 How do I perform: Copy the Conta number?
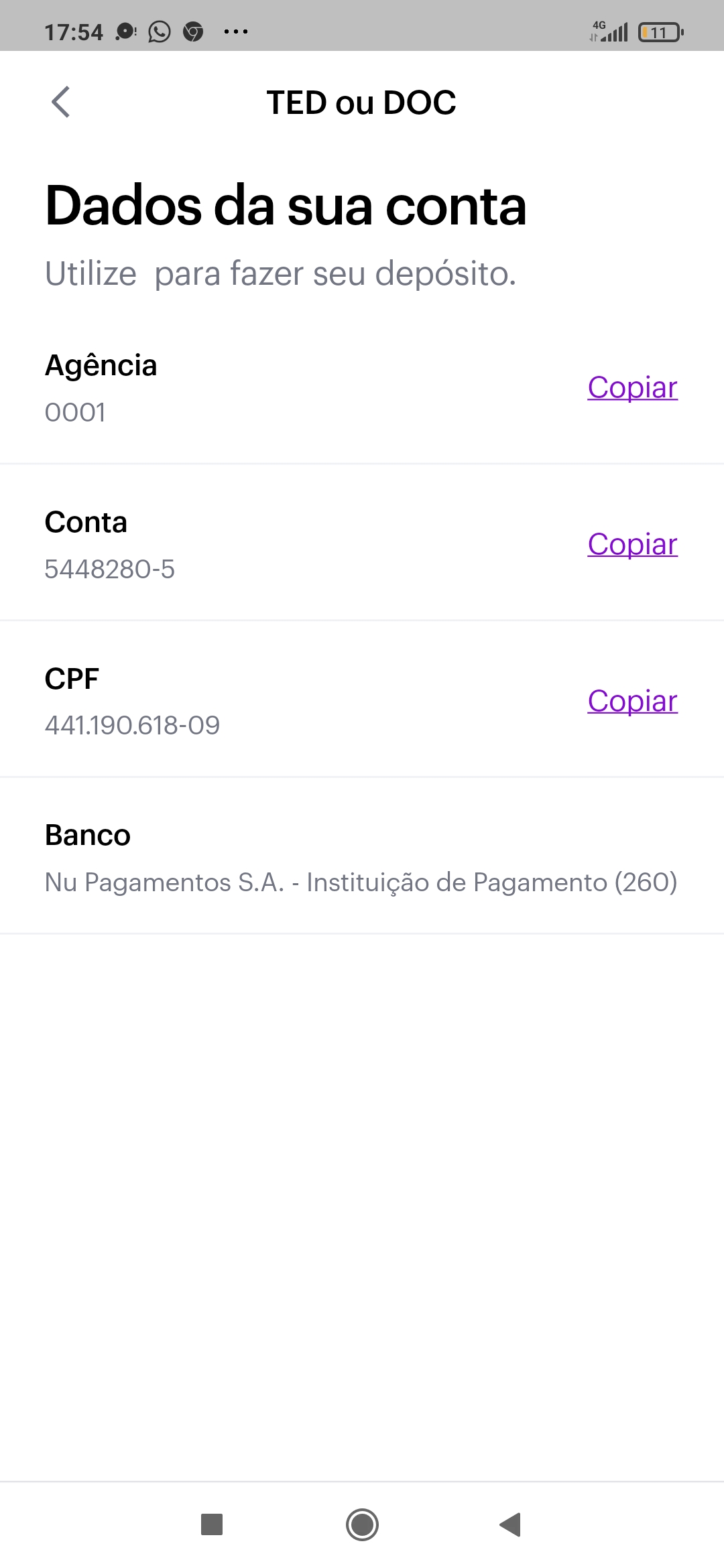(632, 544)
